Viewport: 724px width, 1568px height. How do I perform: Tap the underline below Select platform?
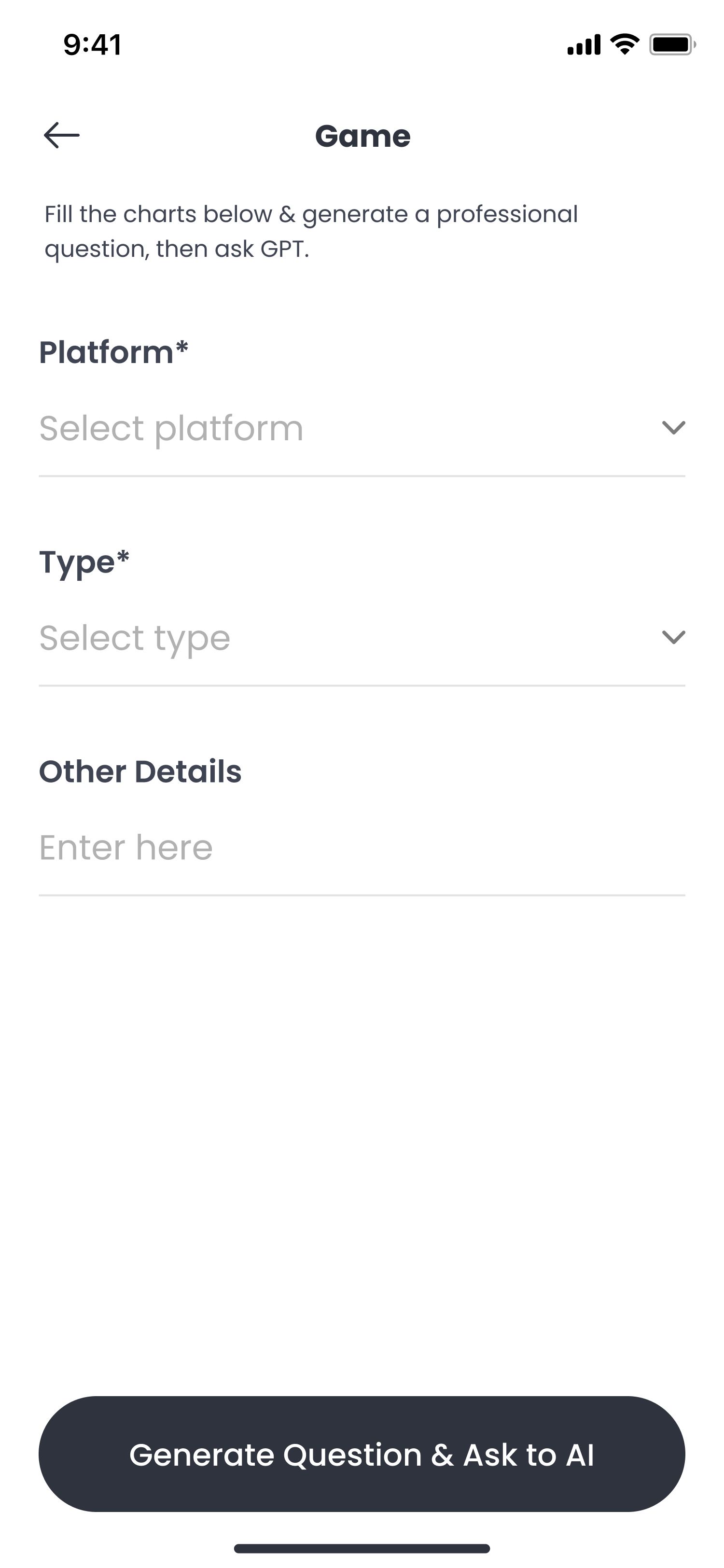coord(362,476)
